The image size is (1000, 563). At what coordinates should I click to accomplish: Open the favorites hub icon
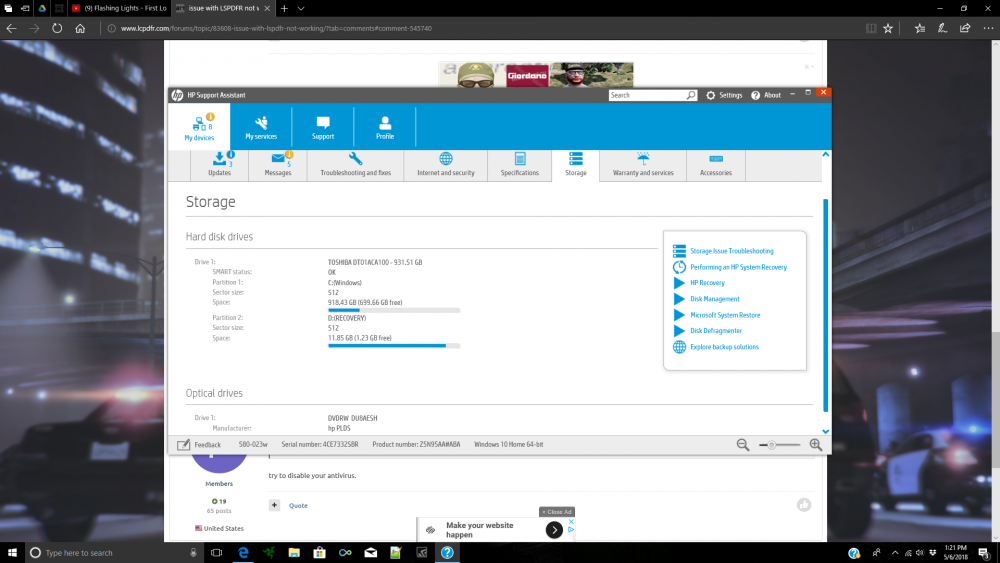point(920,28)
